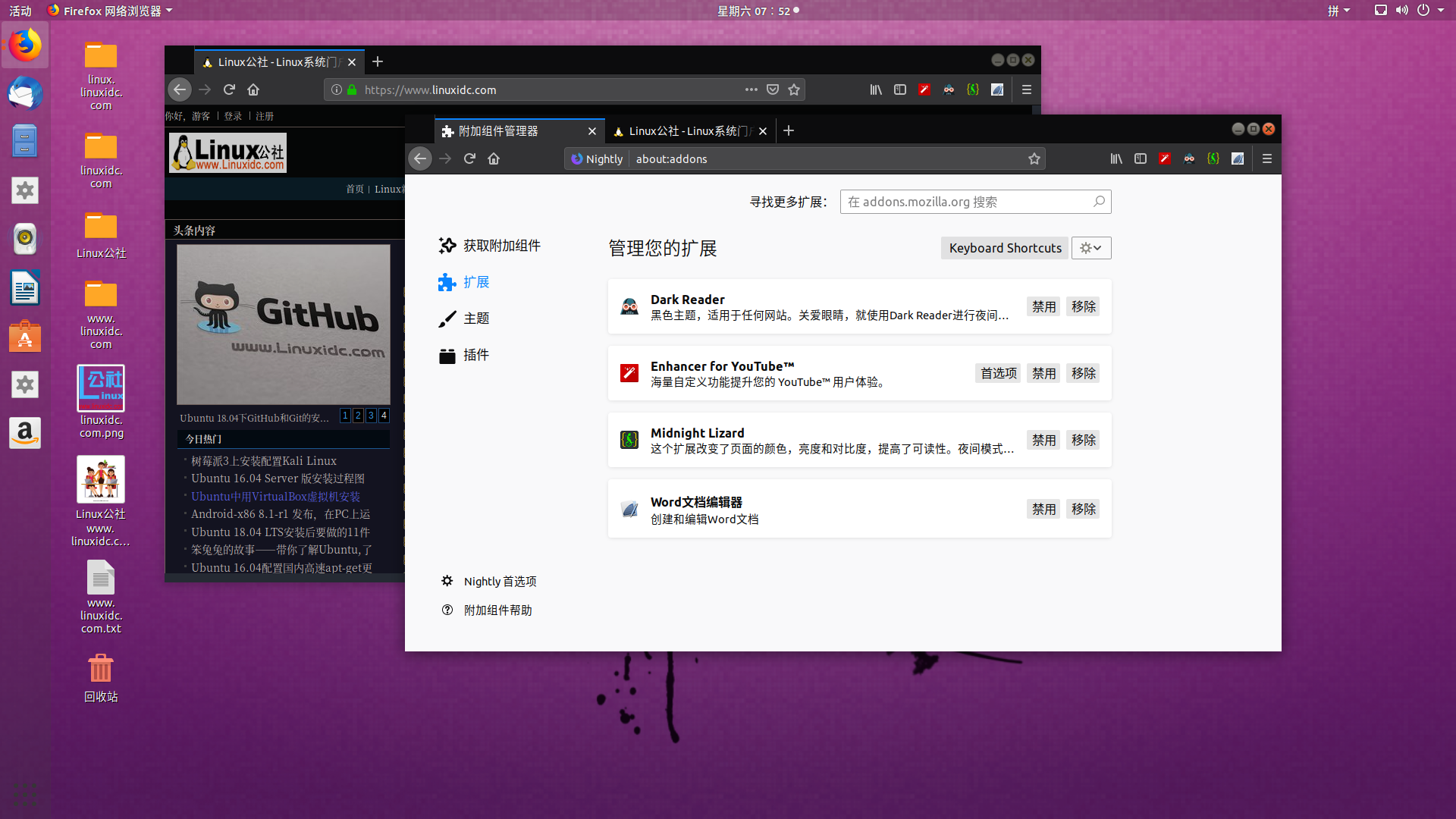
Task: Open 树莓派3上安装配置Kali Linux article link
Action: (264, 461)
